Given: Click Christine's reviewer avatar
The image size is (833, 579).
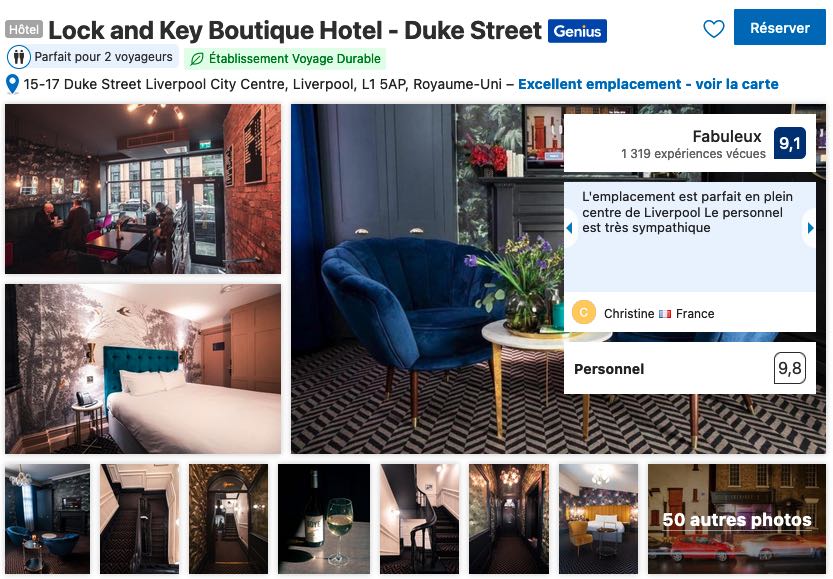Looking at the screenshot, I should pyautogui.click(x=583, y=312).
